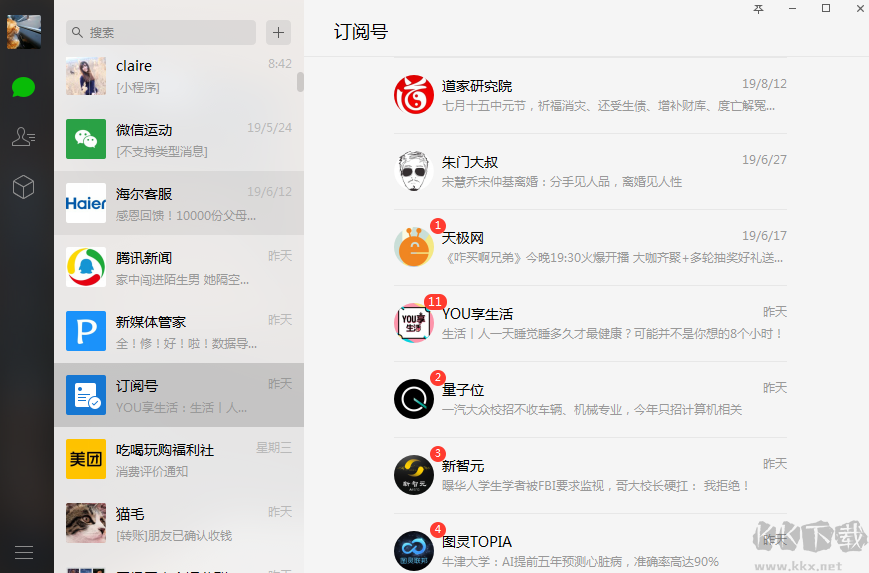Open the Contacts icon in sidebar
The width and height of the screenshot is (869, 573).
tap(23, 137)
